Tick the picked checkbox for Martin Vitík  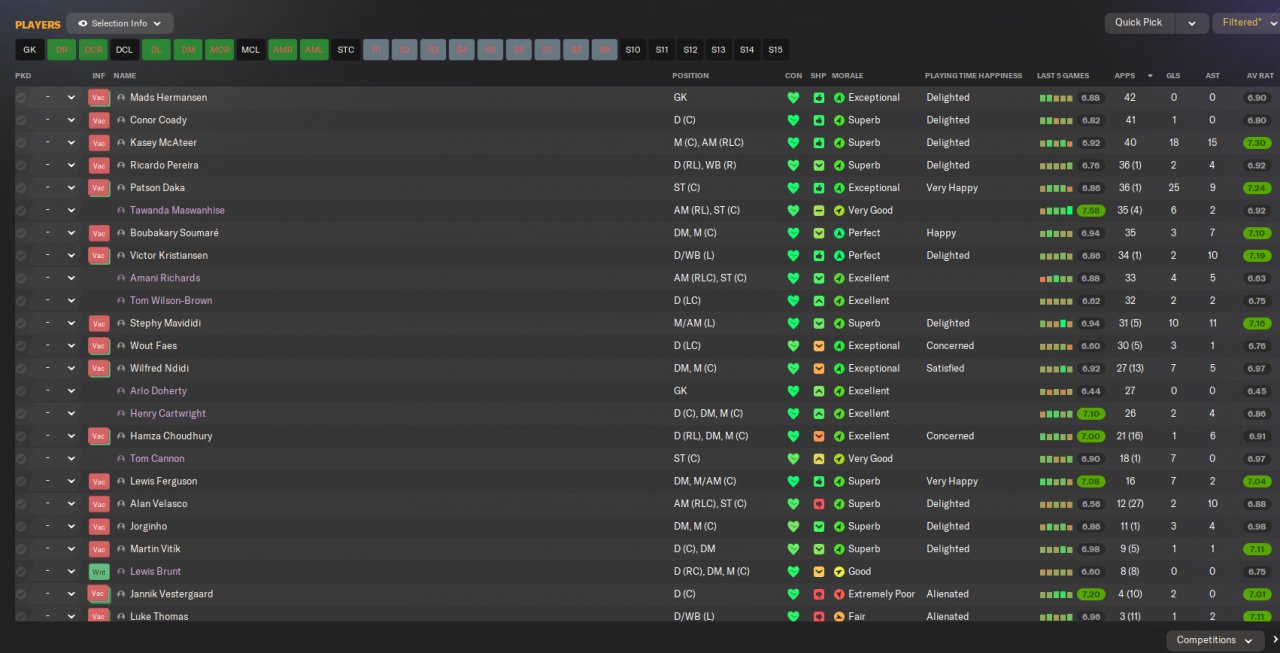(21, 549)
